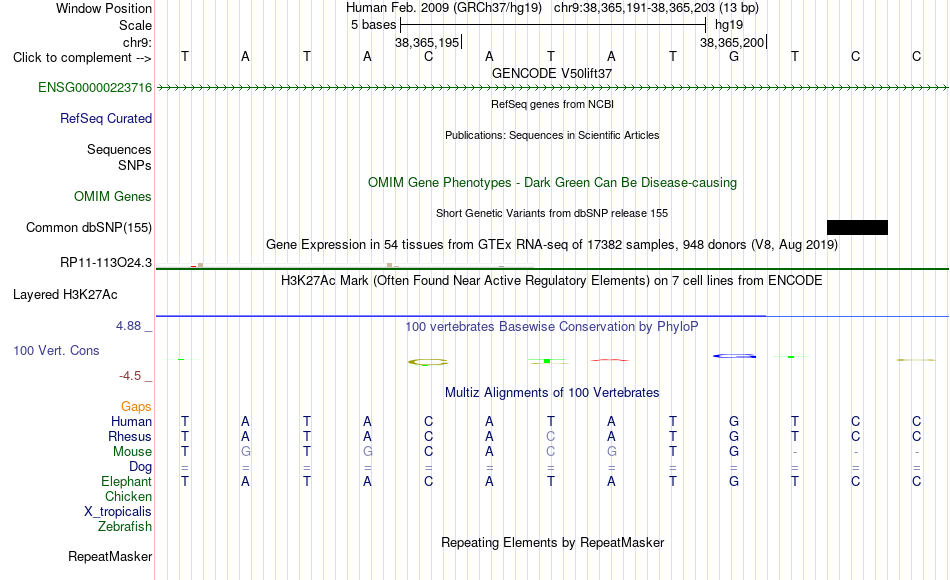
Task: Click the GENCODE V50lift37 track title
Action: [x=552, y=73]
